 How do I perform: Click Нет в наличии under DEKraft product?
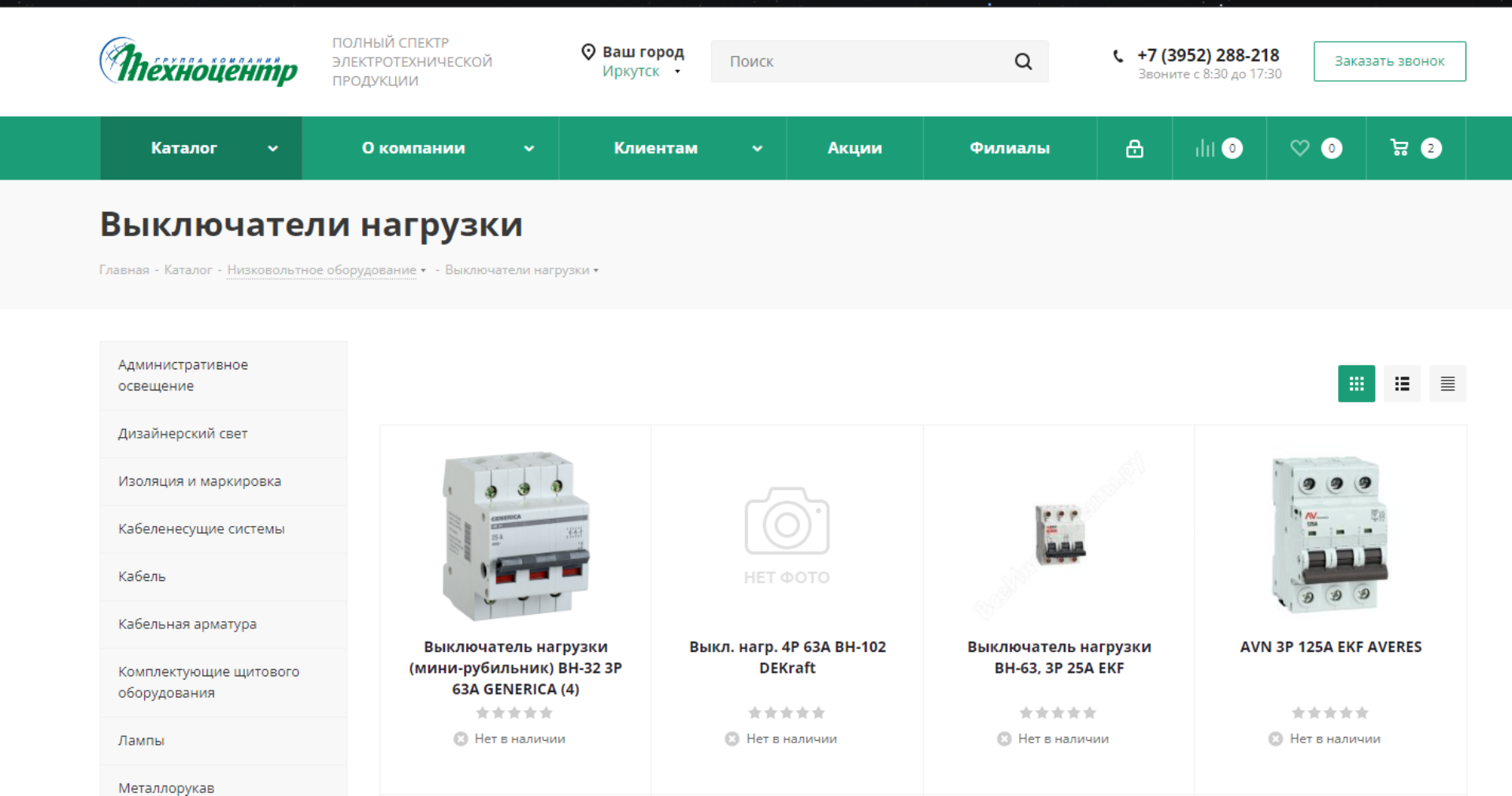click(x=781, y=739)
